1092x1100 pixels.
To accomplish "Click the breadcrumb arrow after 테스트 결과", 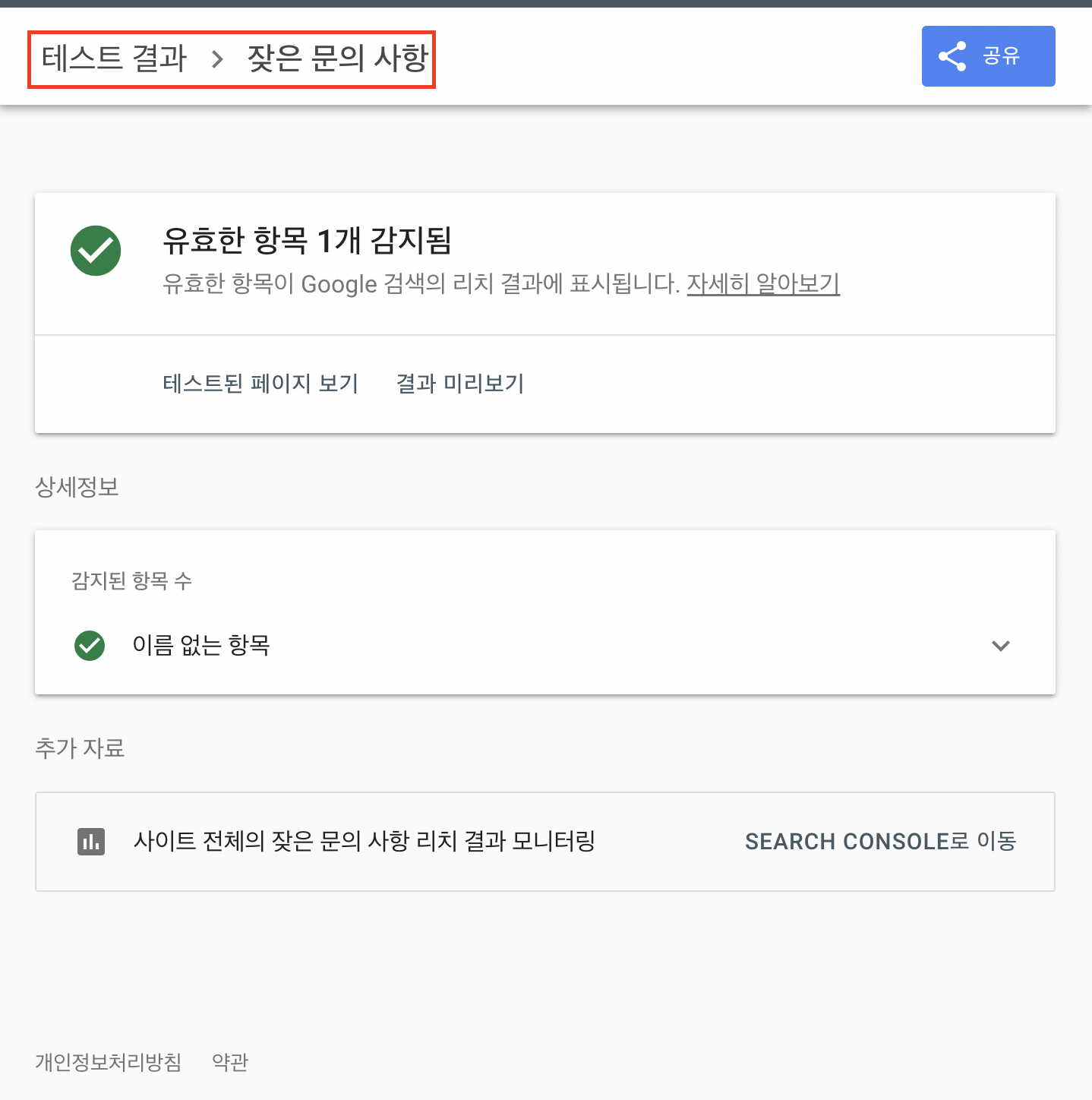I will pyautogui.click(x=217, y=59).
